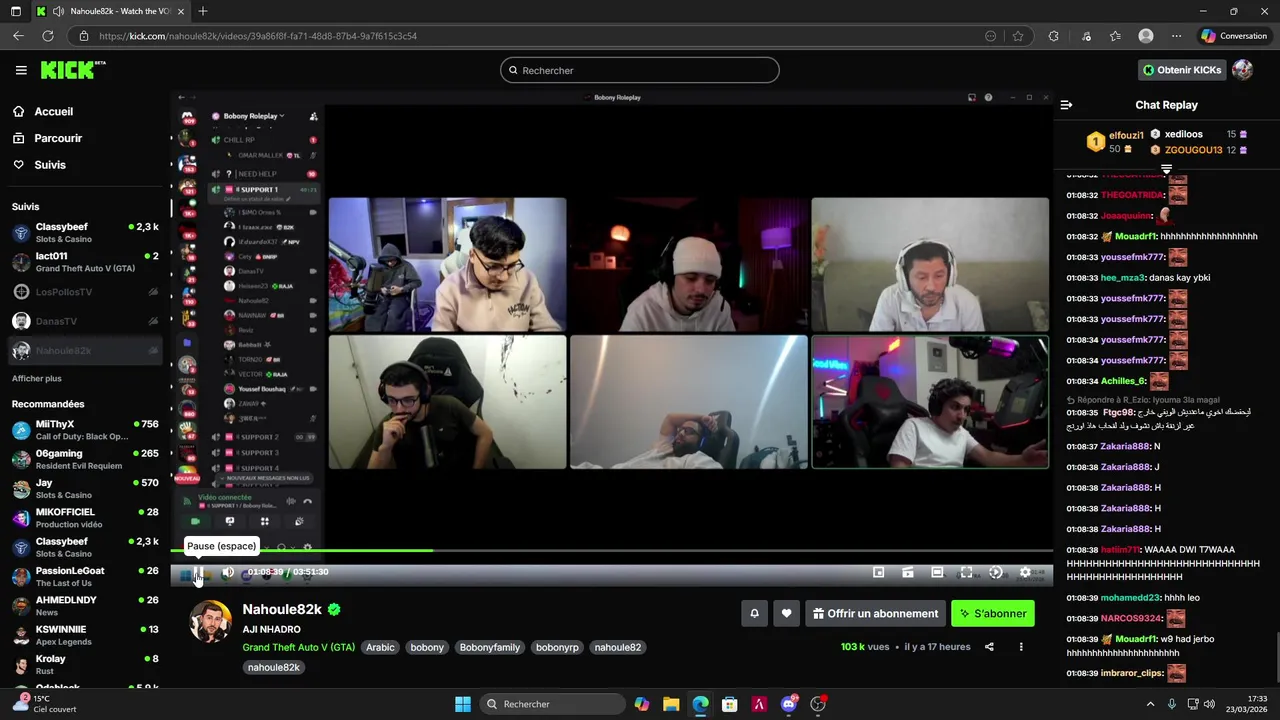Open recommended channel KSWINNIIE
1280x720 pixels.
(86, 636)
